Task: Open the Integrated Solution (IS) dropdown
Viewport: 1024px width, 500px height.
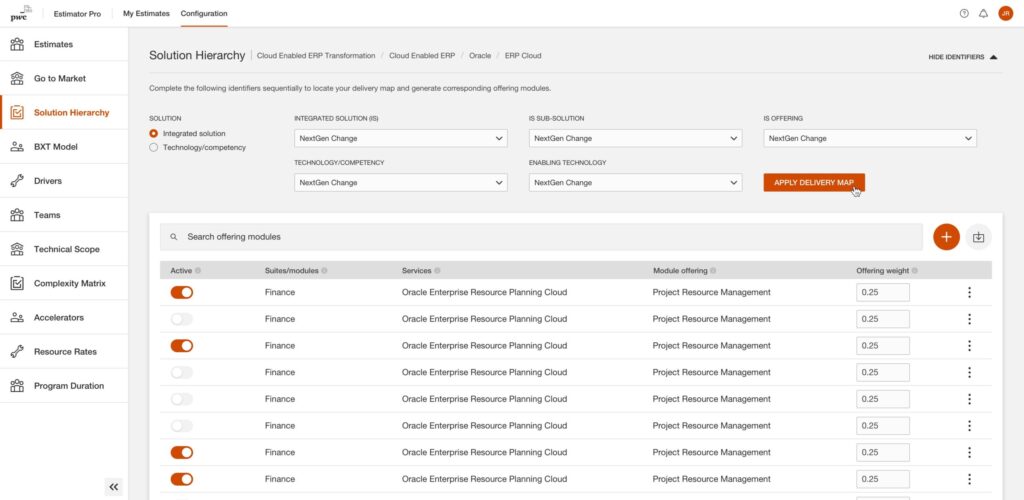Action: coord(401,138)
